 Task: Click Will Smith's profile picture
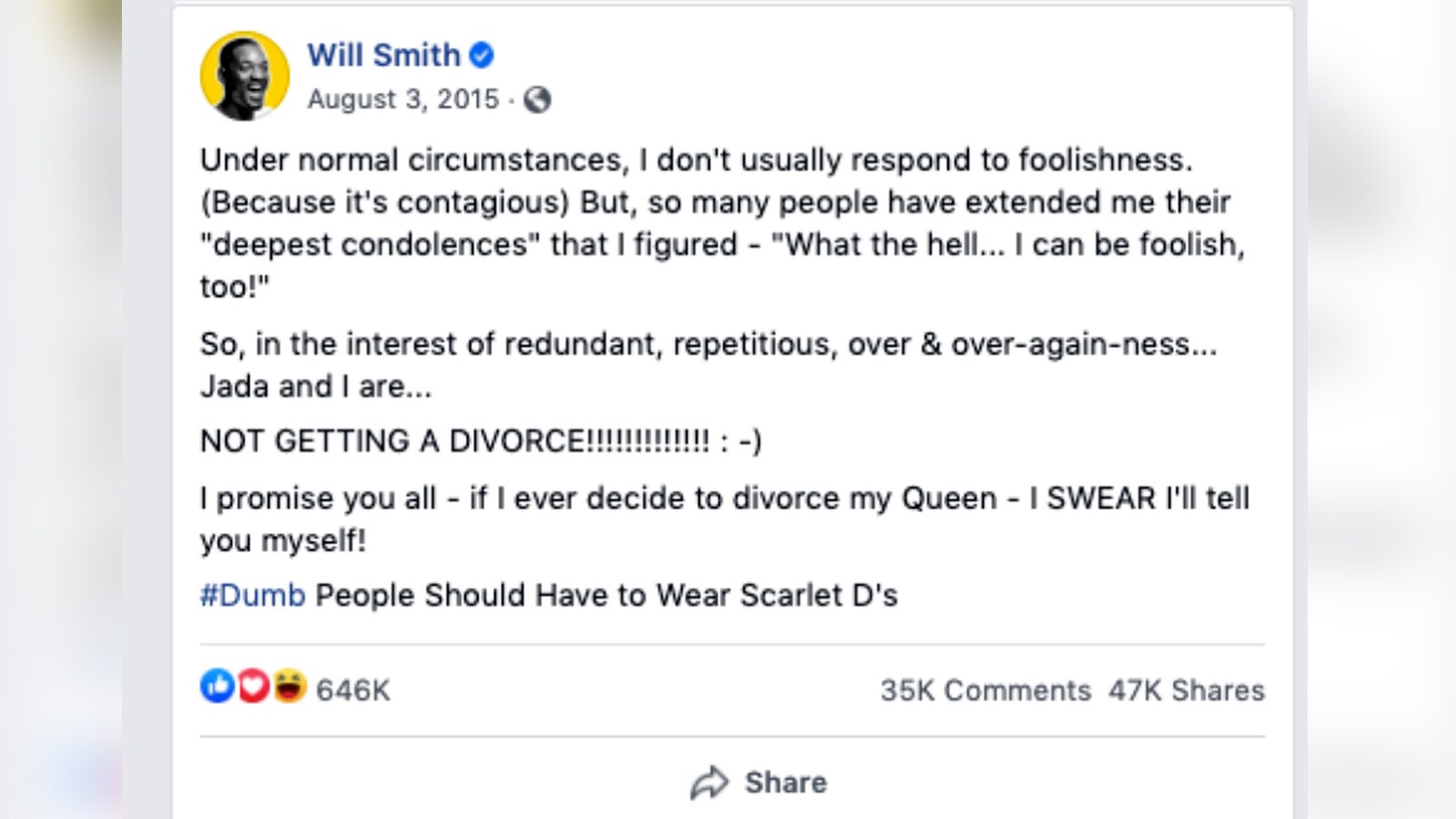244,76
